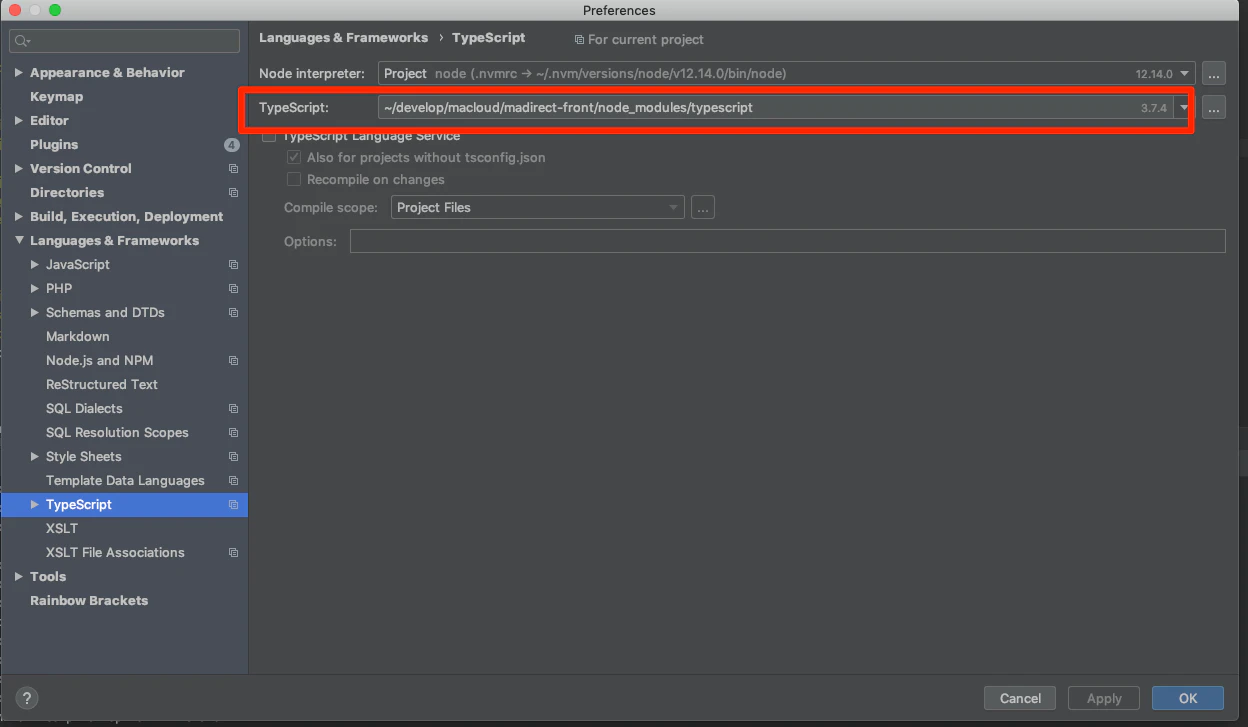
Task: Click the project-level icon beside Schemas and DTDs
Action: click(233, 313)
